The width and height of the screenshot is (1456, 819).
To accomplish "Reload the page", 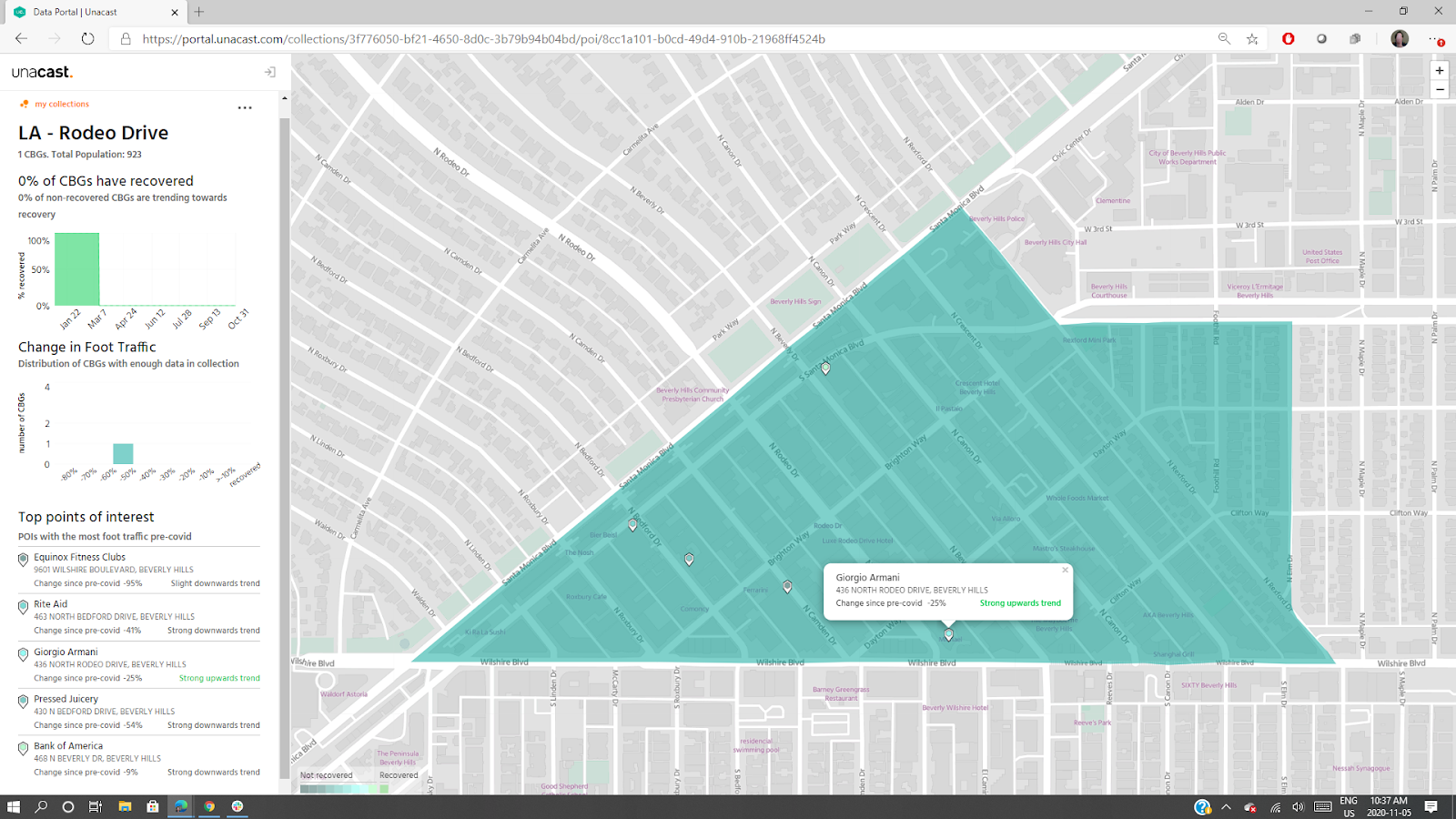I will 87,38.
